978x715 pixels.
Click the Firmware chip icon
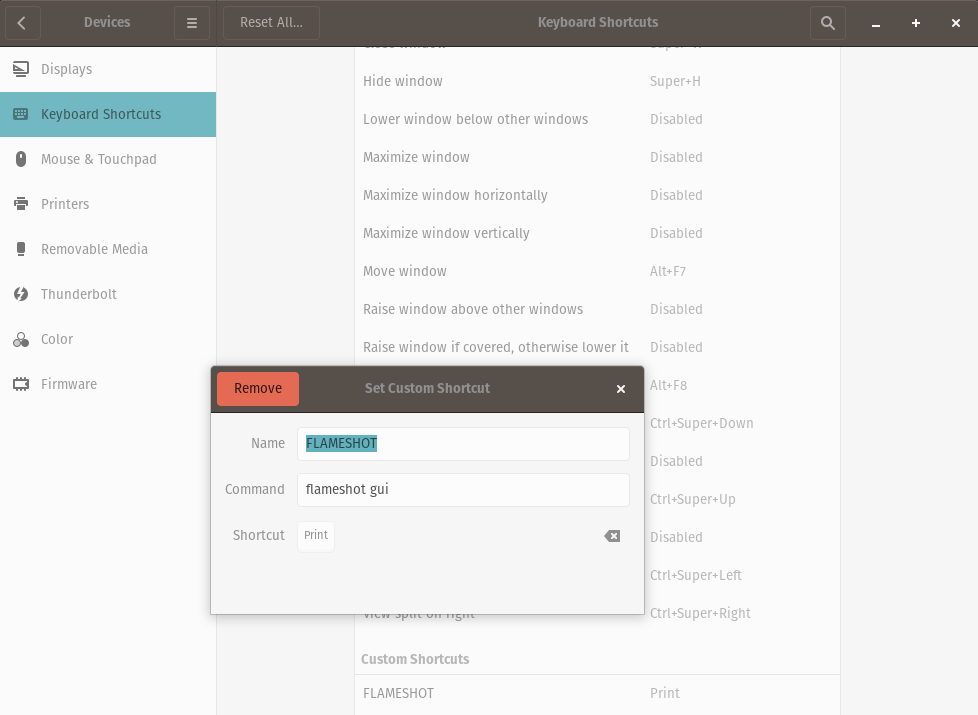point(21,384)
